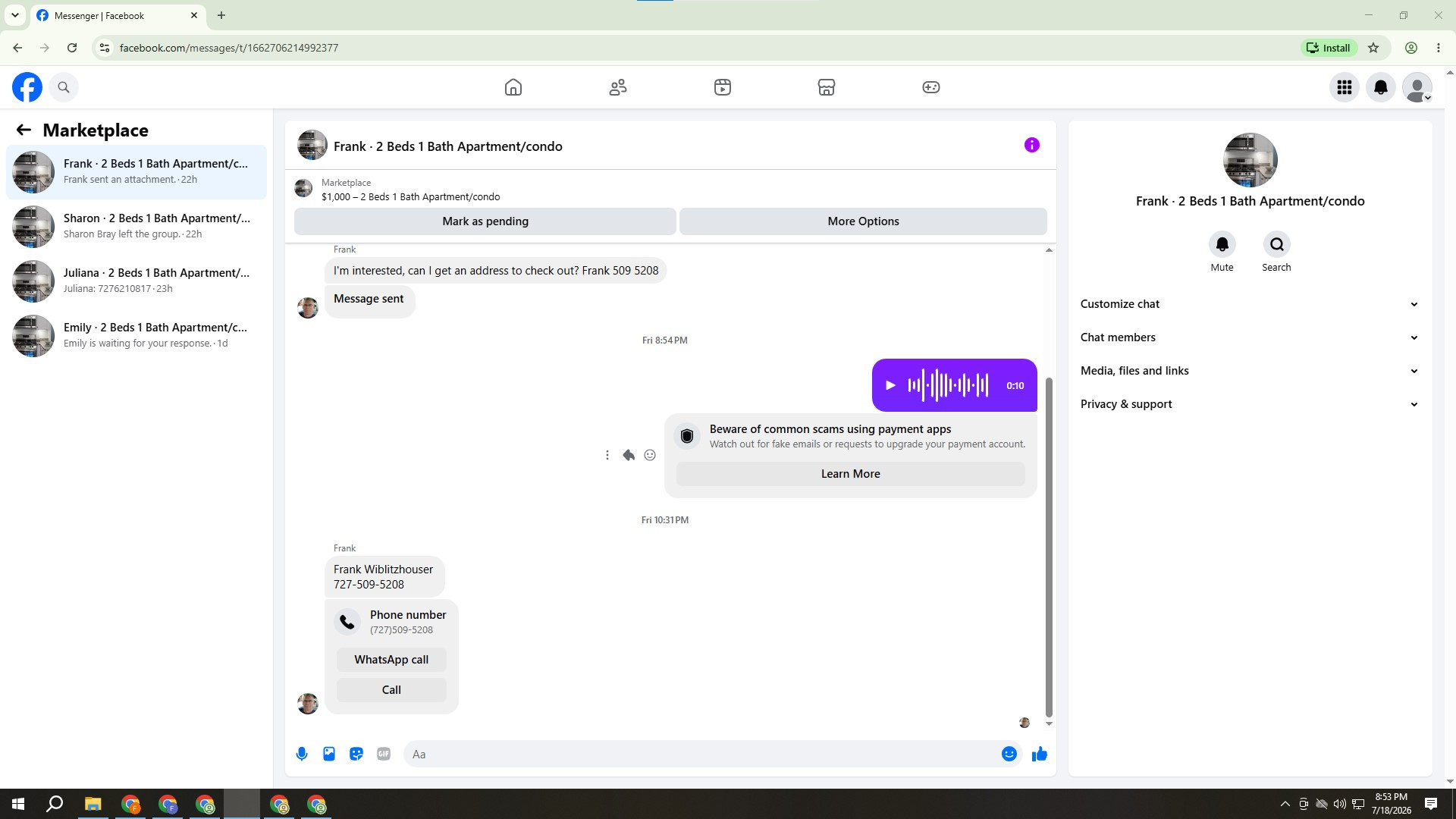Image resolution: width=1456 pixels, height=819 pixels.
Task: Open the notifications bell in top bar
Action: [1381, 87]
